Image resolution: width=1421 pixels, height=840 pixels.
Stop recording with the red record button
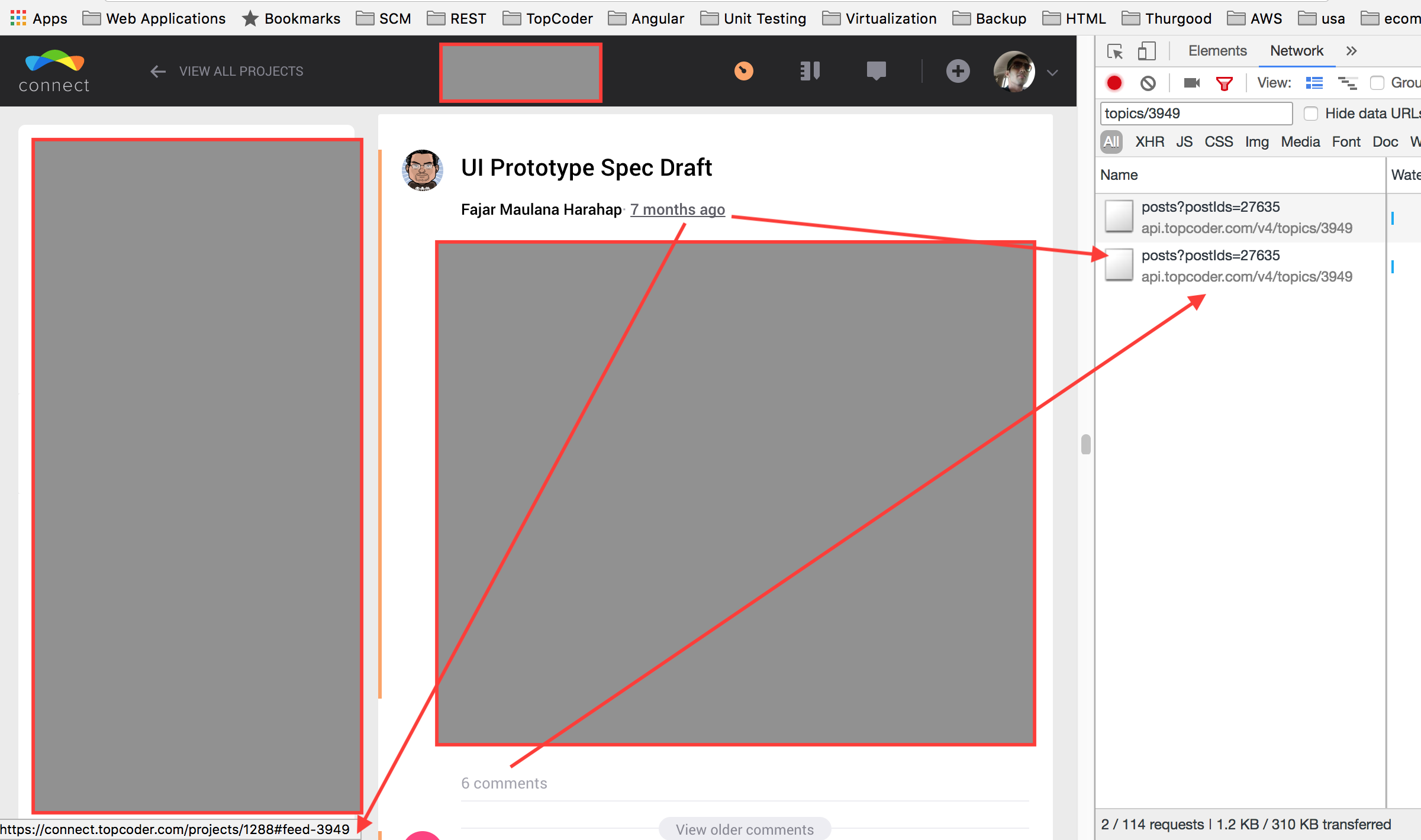click(1114, 83)
